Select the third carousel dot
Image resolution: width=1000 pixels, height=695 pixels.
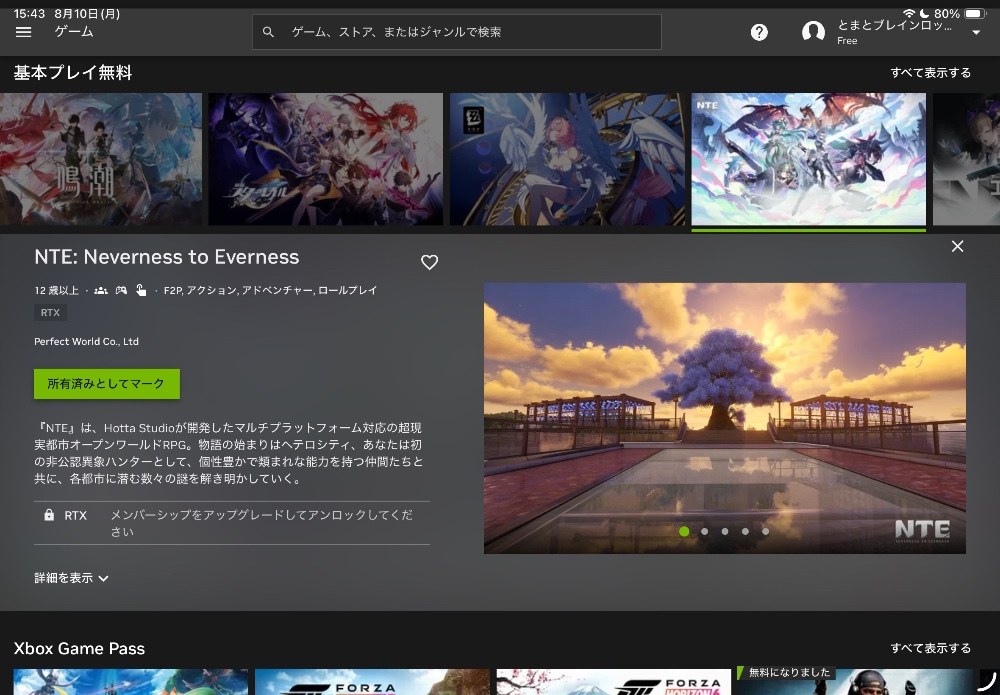pyautogui.click(x=725, y=531)
